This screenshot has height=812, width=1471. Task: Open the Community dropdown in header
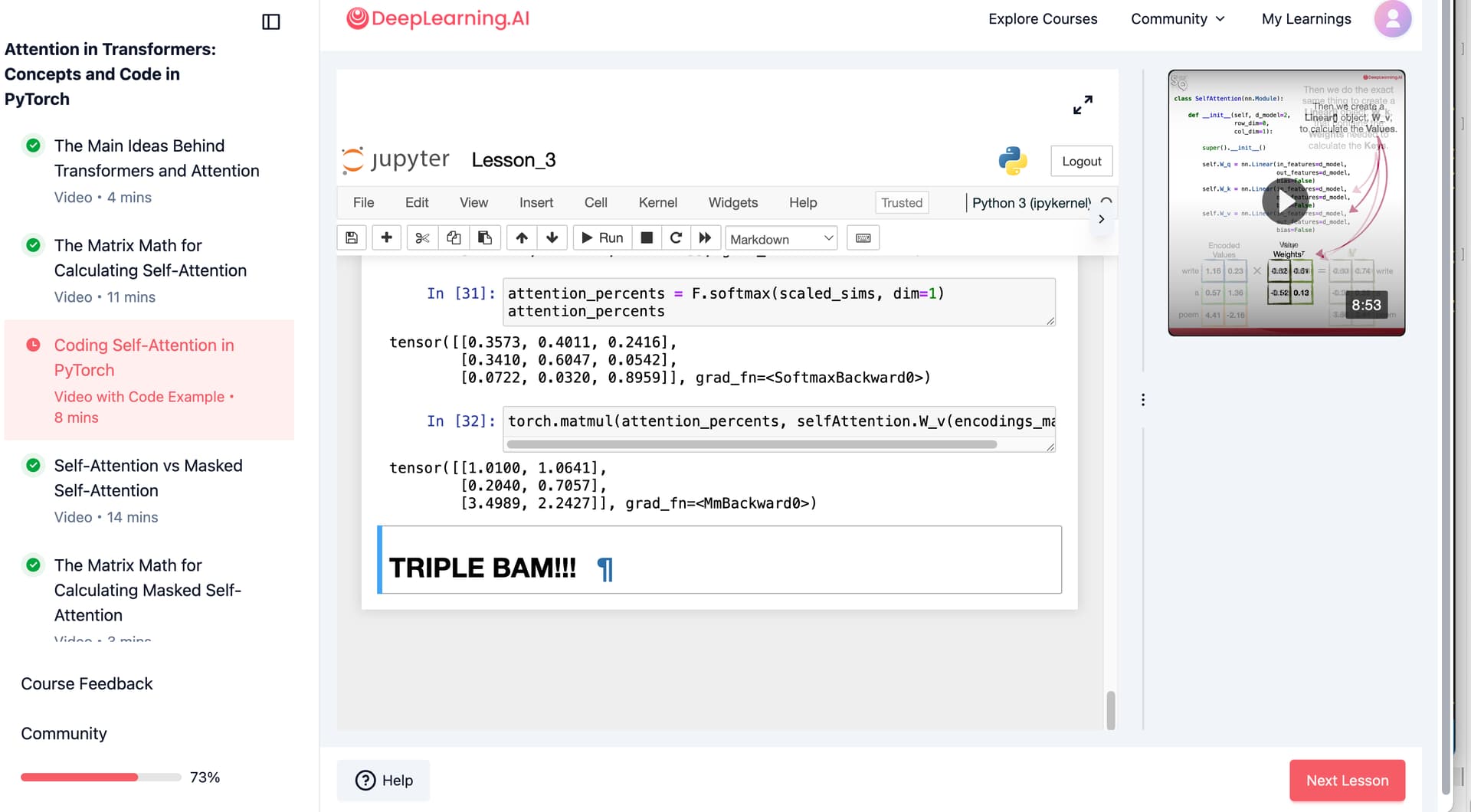[x=1178, y=18]
